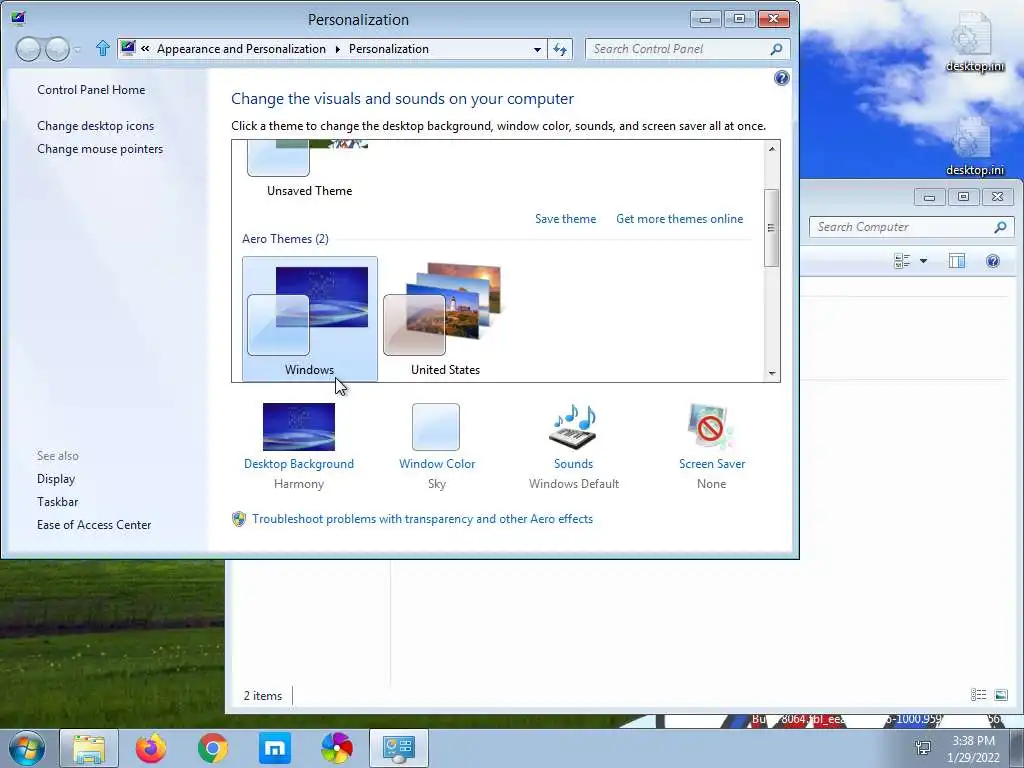The width and height of the screenshot is (1024, 768).
Task: Open the Start menu
Action: coord(27,748)
